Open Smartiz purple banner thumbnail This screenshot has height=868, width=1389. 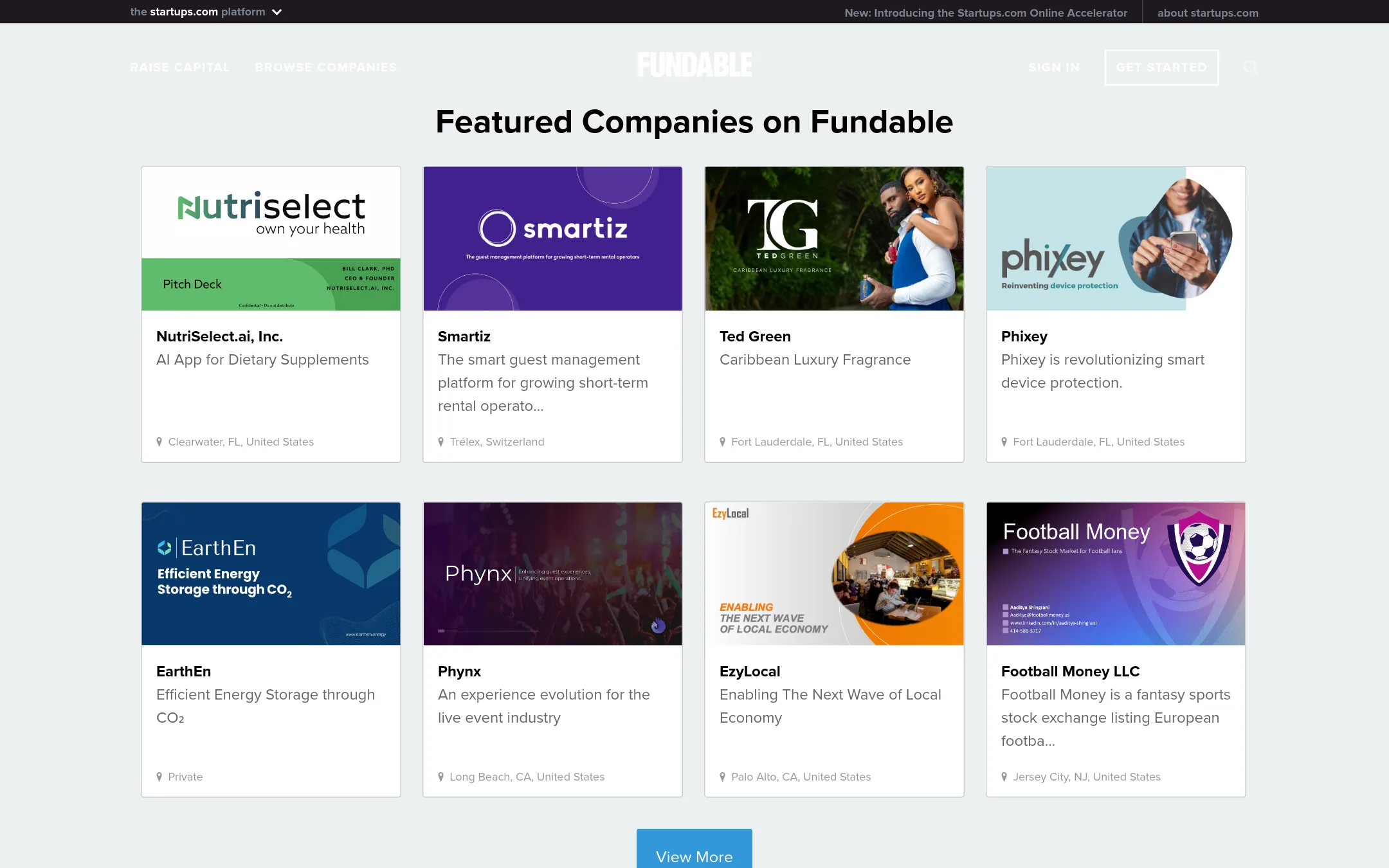(x=552, y=239)
